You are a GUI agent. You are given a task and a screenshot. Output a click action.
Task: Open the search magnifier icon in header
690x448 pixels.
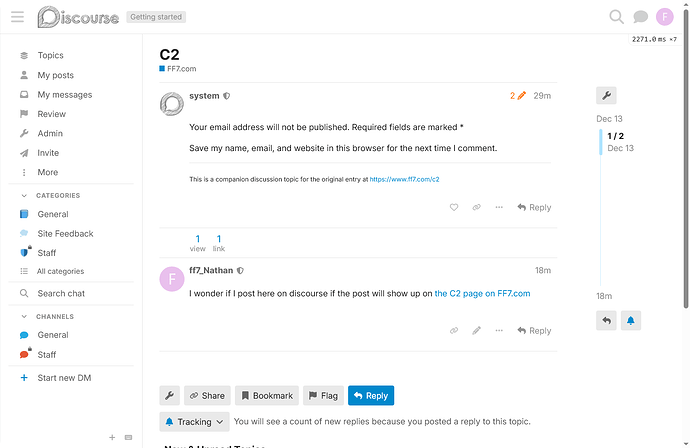tap(616, 17)
